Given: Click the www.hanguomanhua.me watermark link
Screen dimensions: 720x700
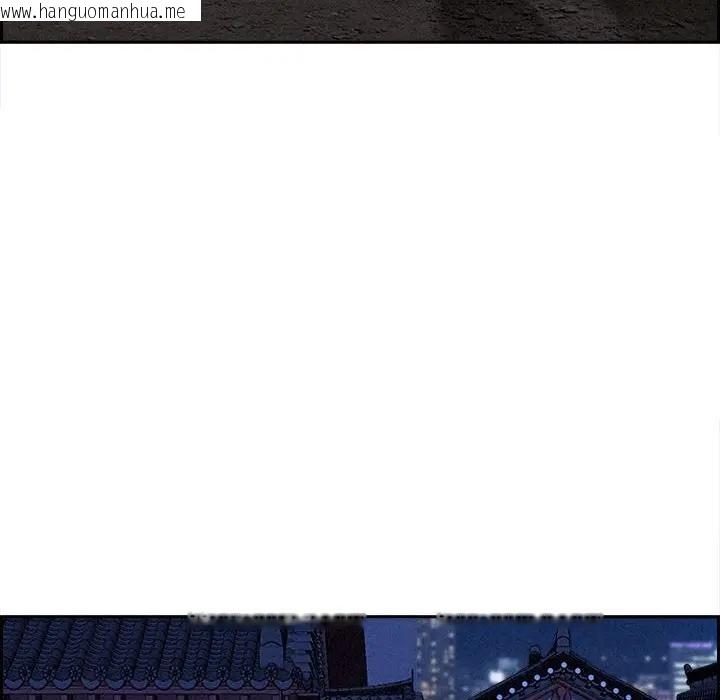Looking at the screenshot, I should (x=95, y=12).
